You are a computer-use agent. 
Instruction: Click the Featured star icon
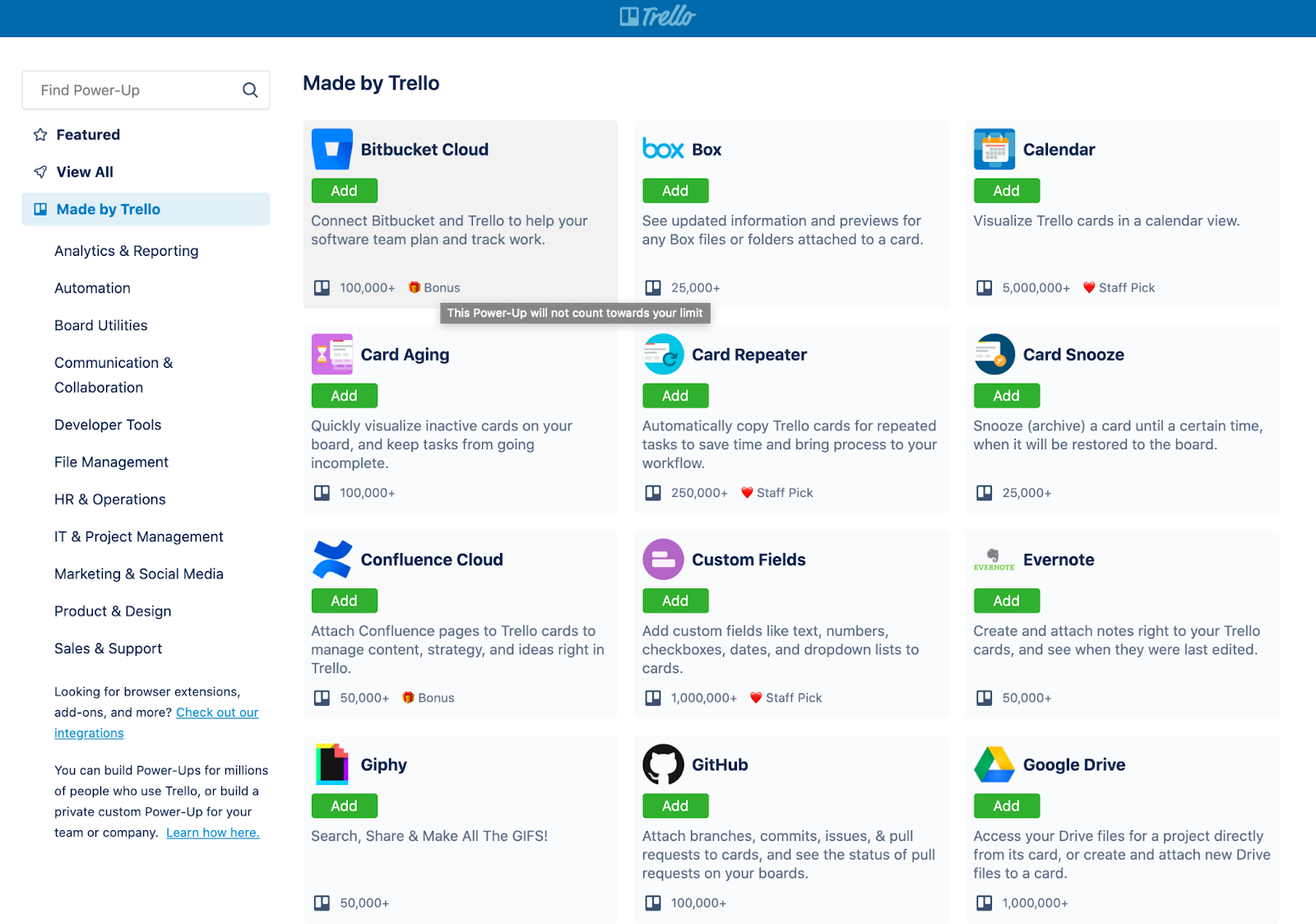[x=40, y=135]
